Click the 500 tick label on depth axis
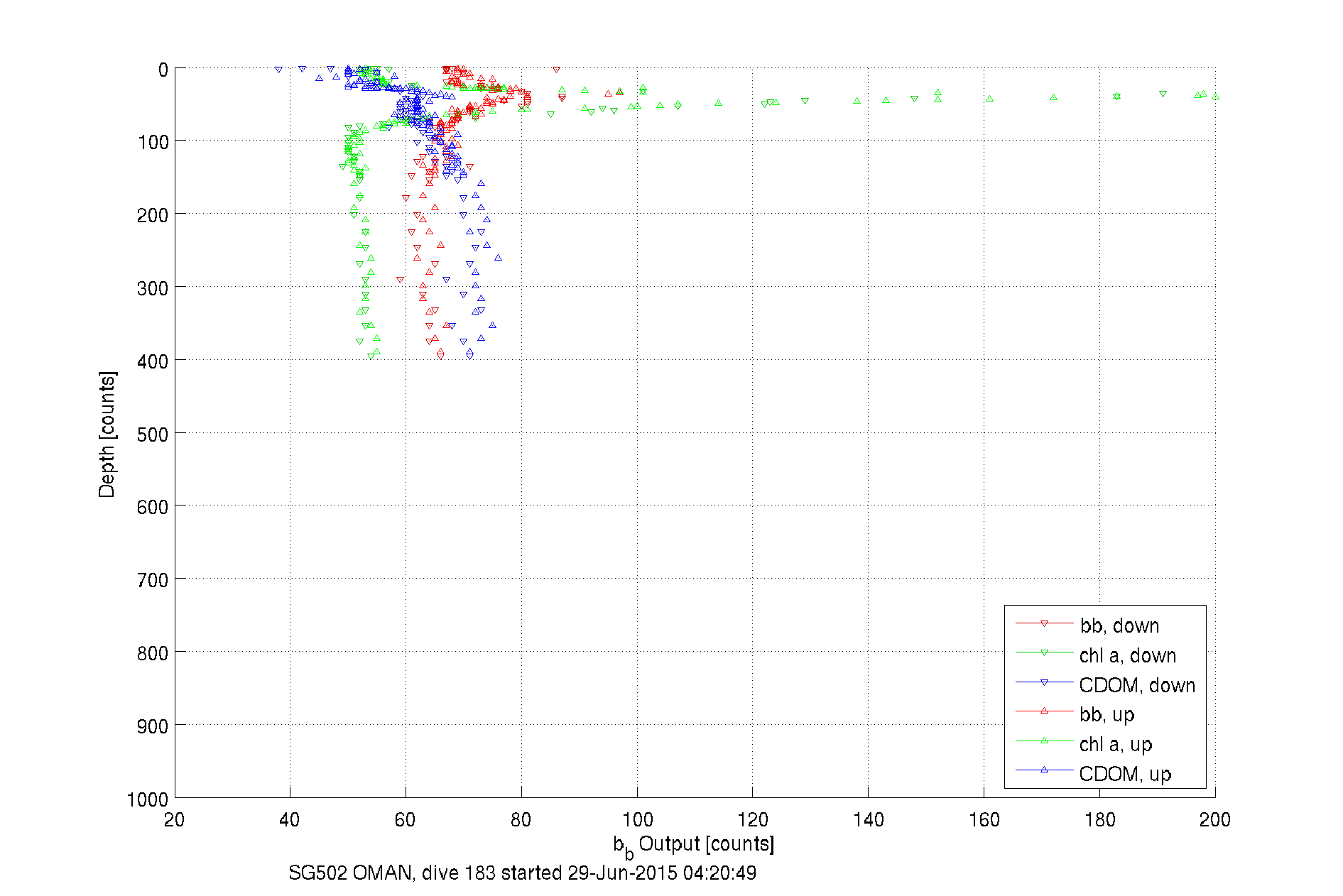The image size is (1343, 896). coord(153,435)
